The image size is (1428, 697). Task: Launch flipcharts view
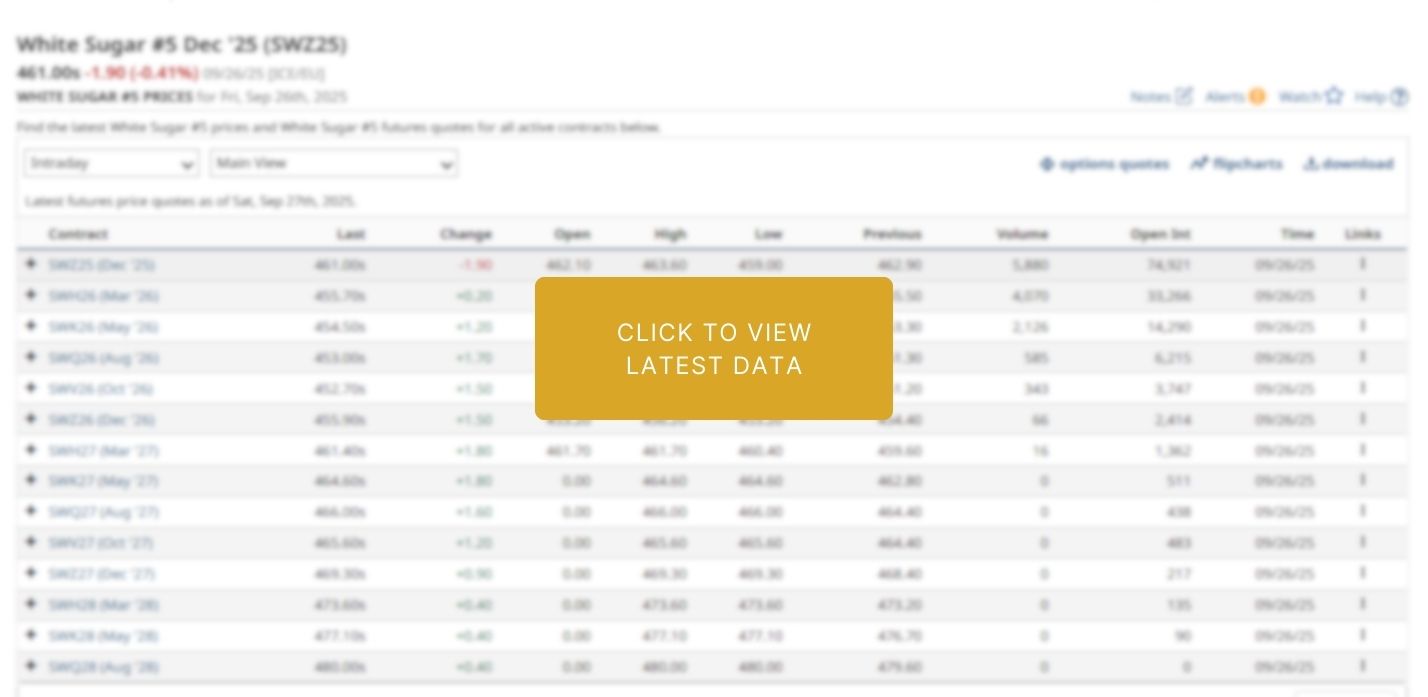click(1236, 164)
